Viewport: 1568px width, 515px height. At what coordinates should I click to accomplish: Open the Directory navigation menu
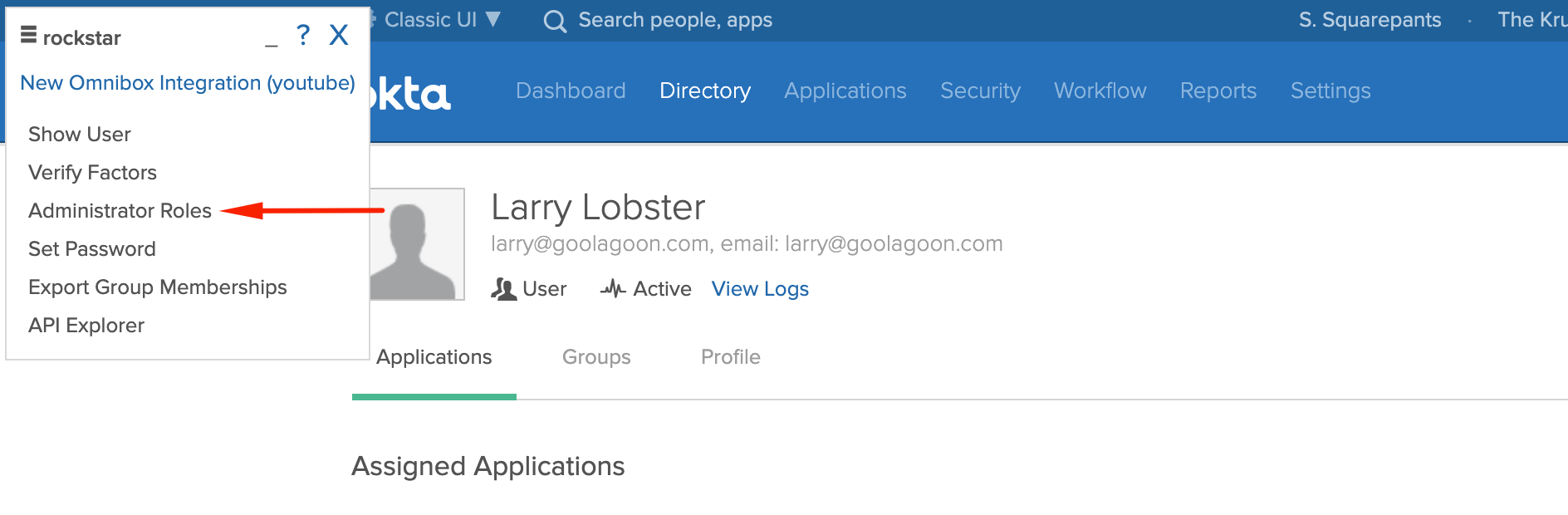click(704, 91)
